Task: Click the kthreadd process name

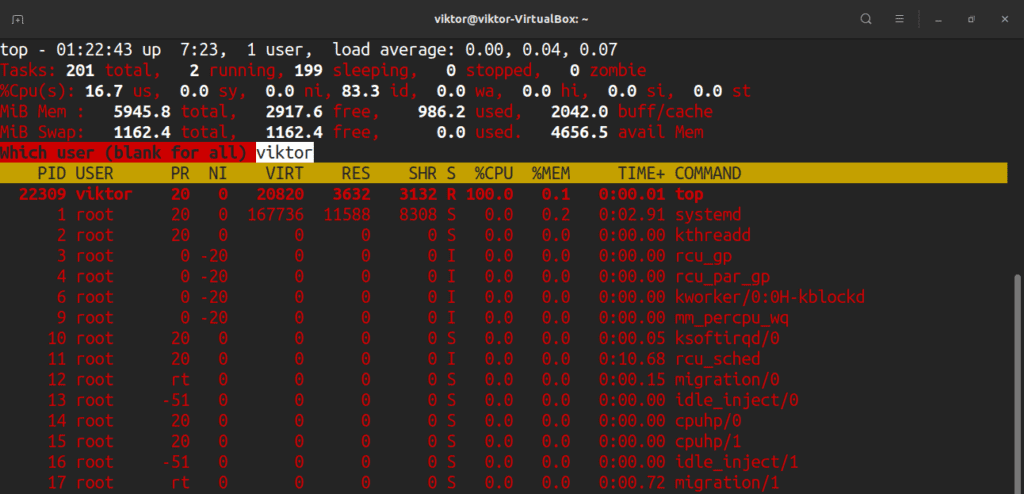Action: 712,236
